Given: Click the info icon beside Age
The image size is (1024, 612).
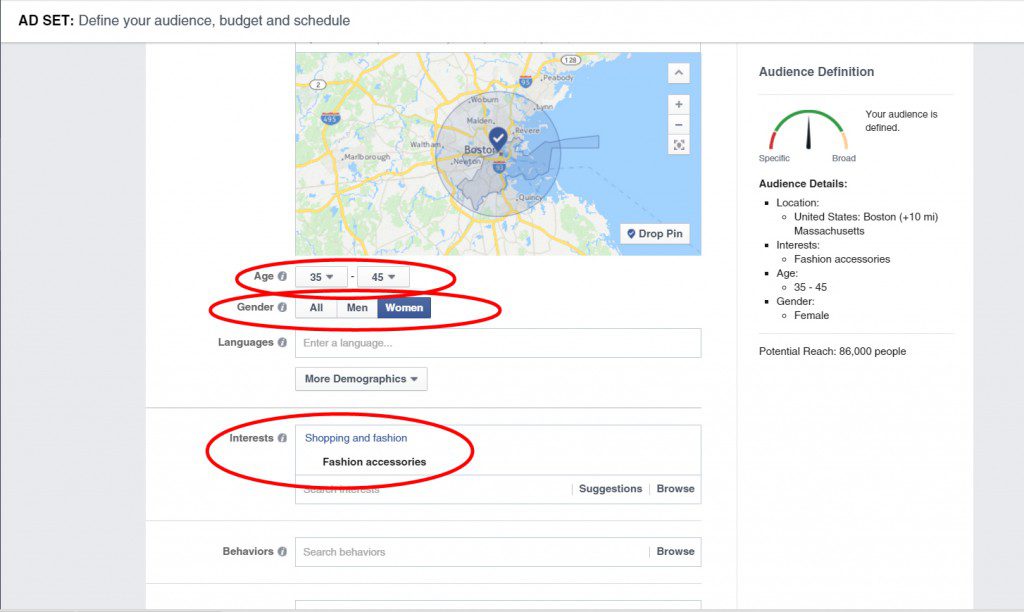Looking at the screenshot, I should 282,276.
